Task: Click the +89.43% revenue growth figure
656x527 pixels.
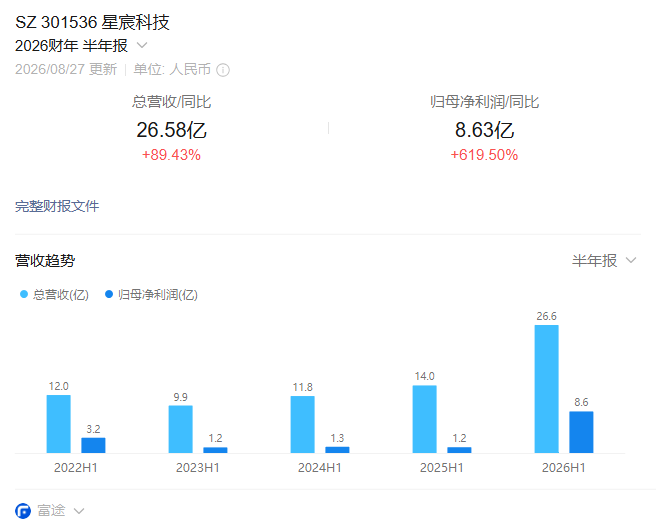Action: coord(172,155)
